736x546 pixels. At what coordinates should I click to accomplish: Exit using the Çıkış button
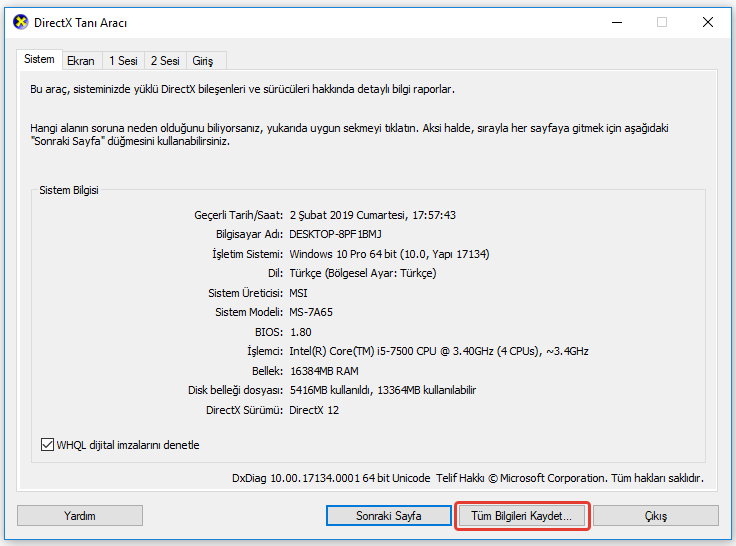pyautogui.click(x=655, y=516)
